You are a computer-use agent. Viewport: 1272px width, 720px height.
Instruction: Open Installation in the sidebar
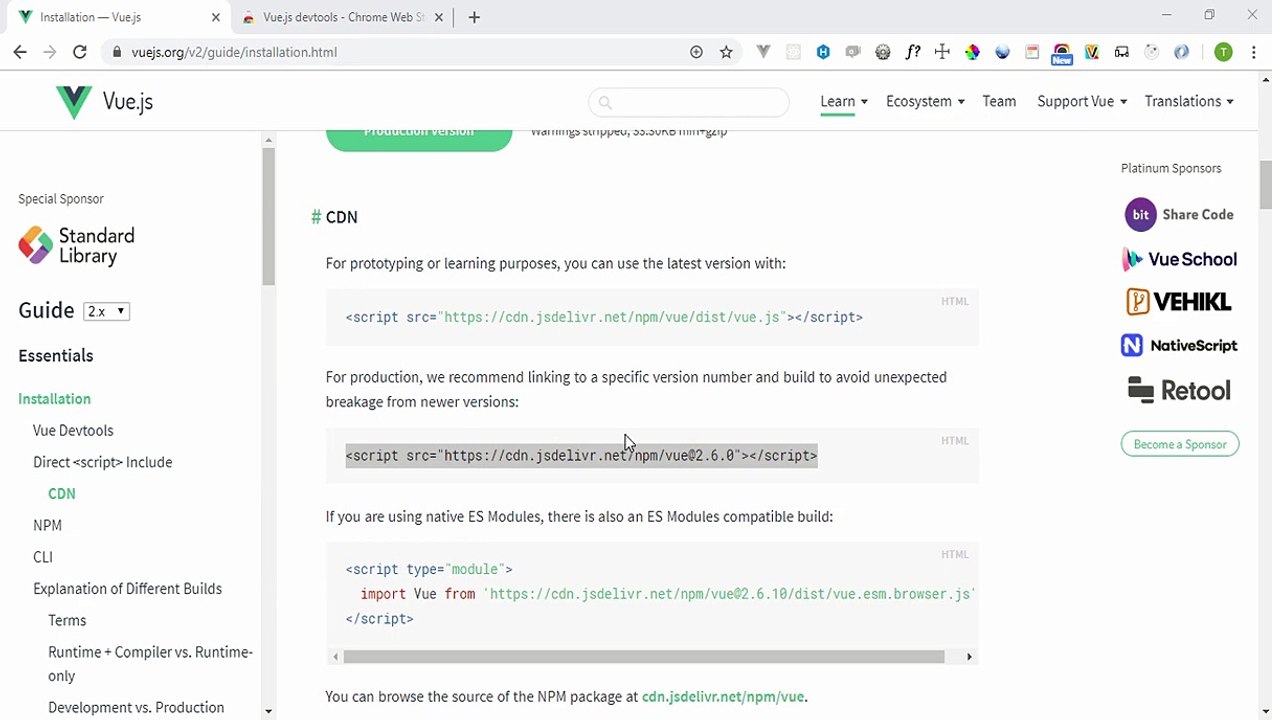54,398
